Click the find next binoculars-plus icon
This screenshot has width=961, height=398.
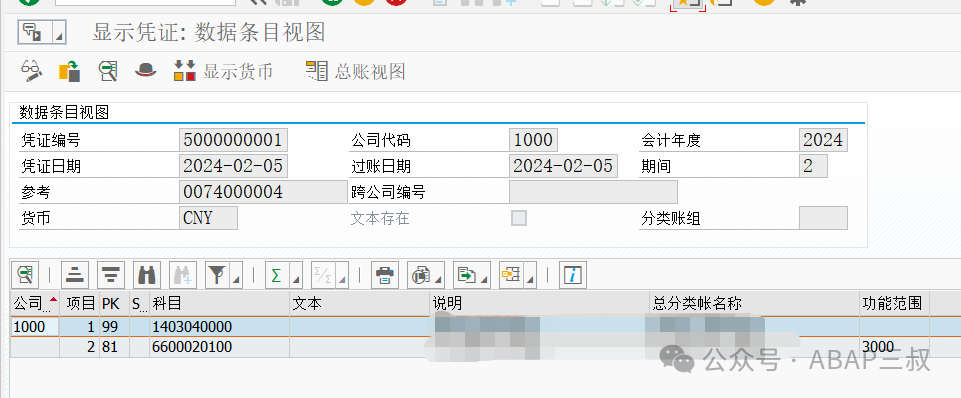(183, 275)
